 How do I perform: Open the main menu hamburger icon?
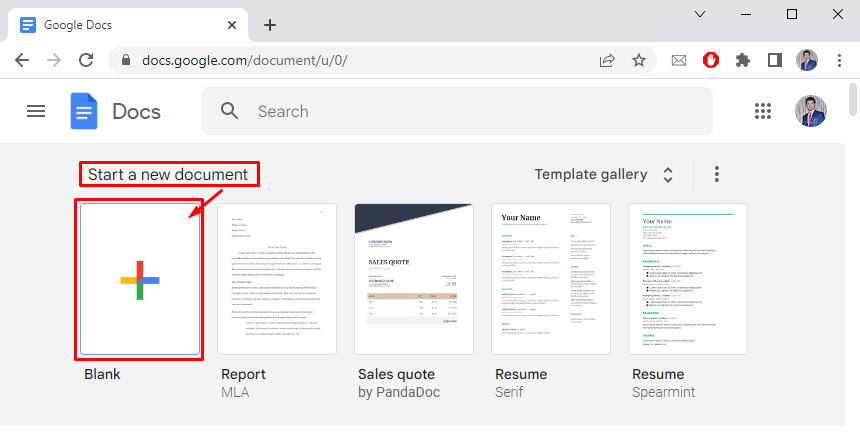36,111
